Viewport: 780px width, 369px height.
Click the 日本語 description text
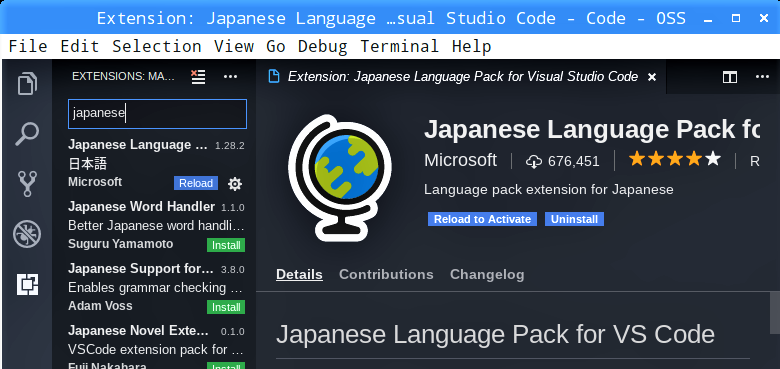88,164
